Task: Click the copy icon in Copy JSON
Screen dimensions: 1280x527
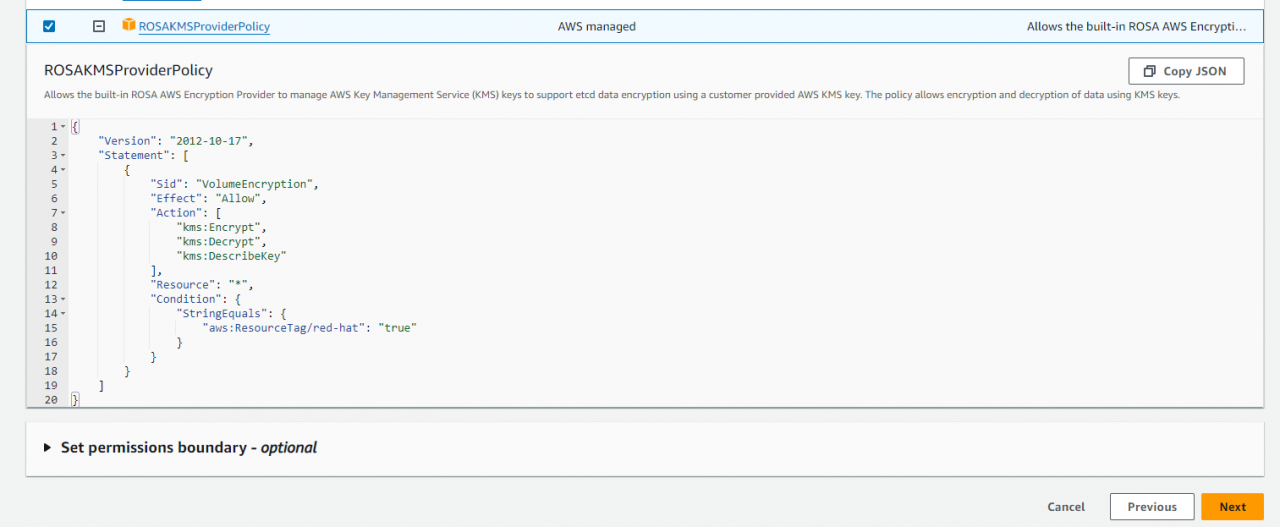Action: 1150,71
